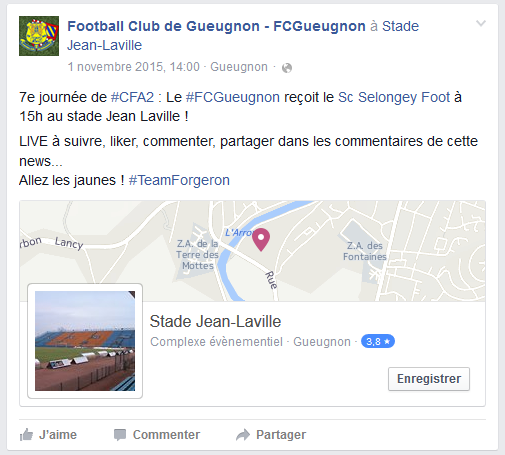Click the map preview near Z.A. des Fontaines
The image size is (505, 455).
(365, 251)
